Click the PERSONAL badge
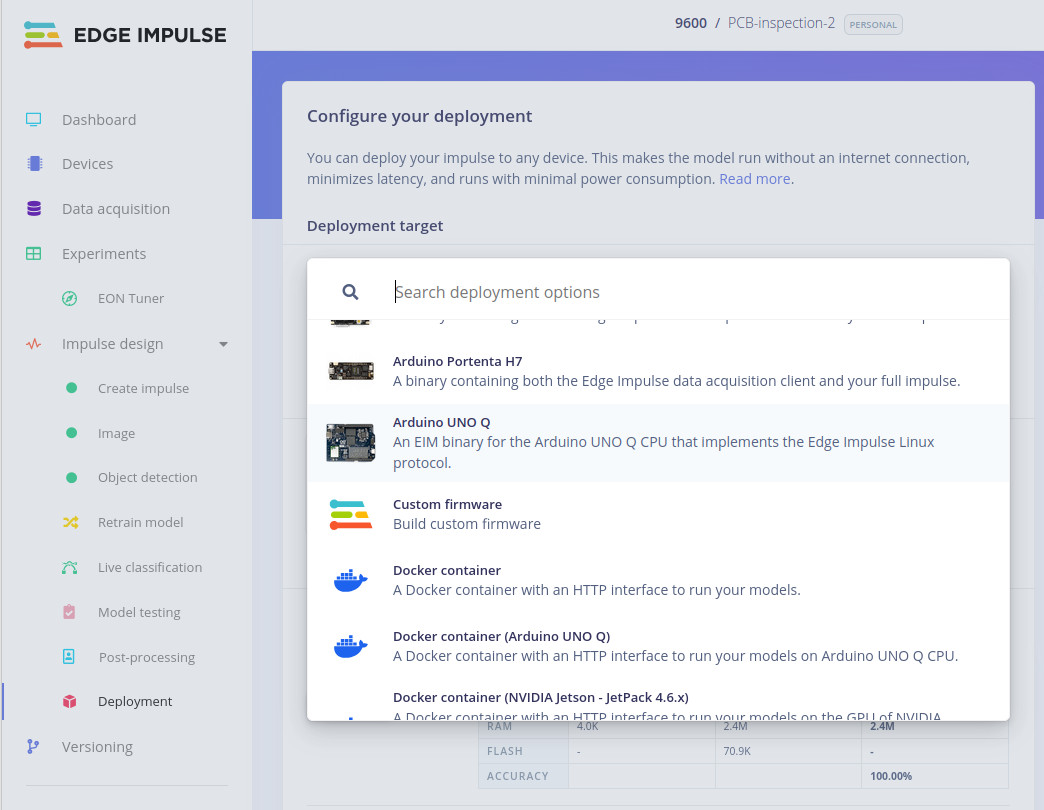 [x=873, y=25]
